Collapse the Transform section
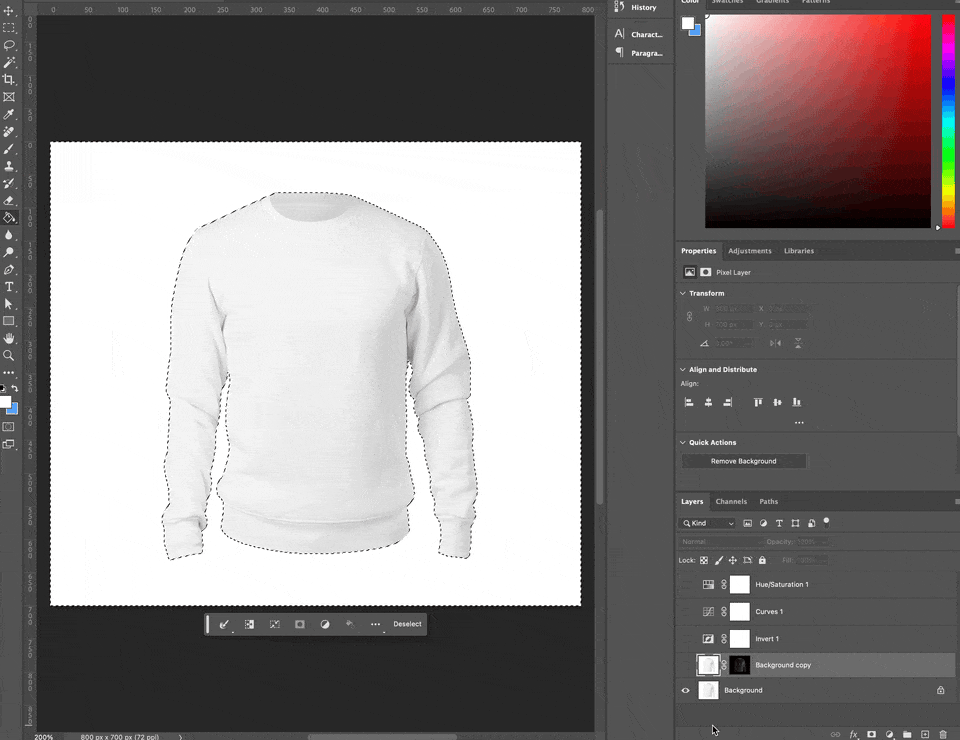960x740 pixels. click(x=683, y=293)
